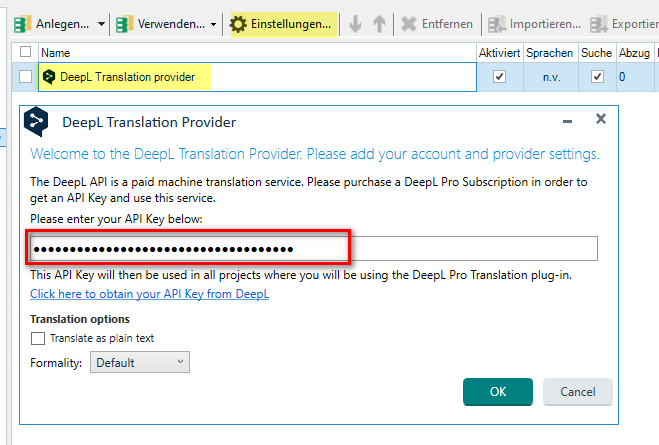Click the Abzug column header

pos(634,53)
